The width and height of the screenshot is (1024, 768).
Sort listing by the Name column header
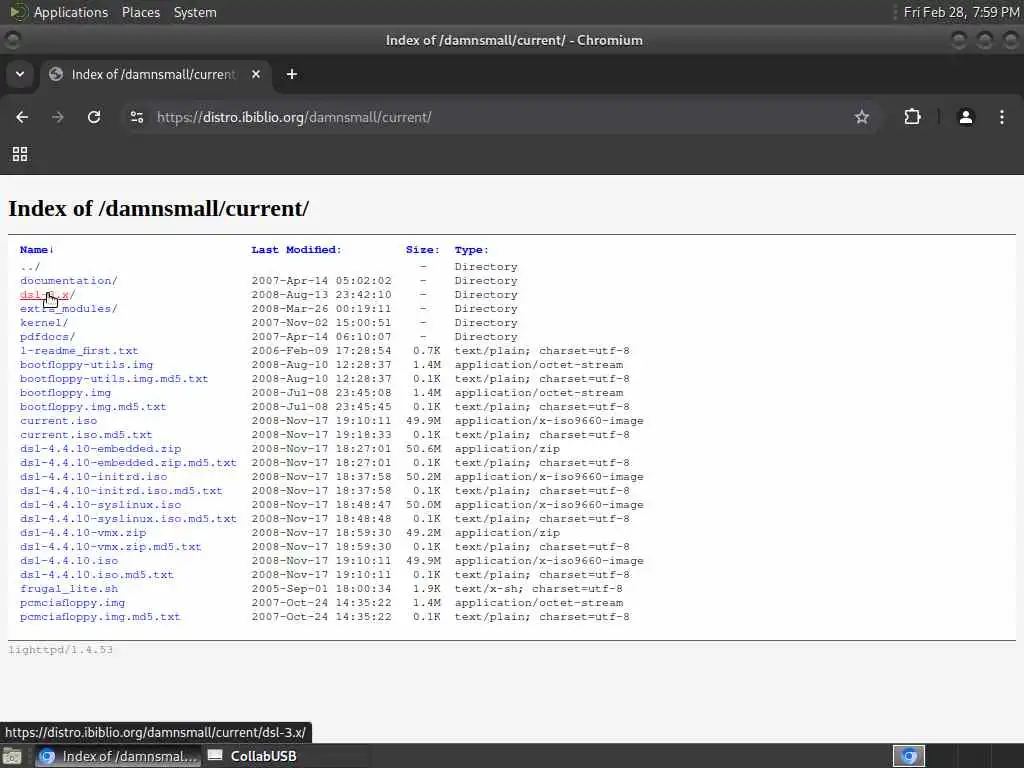coord(37,249)
